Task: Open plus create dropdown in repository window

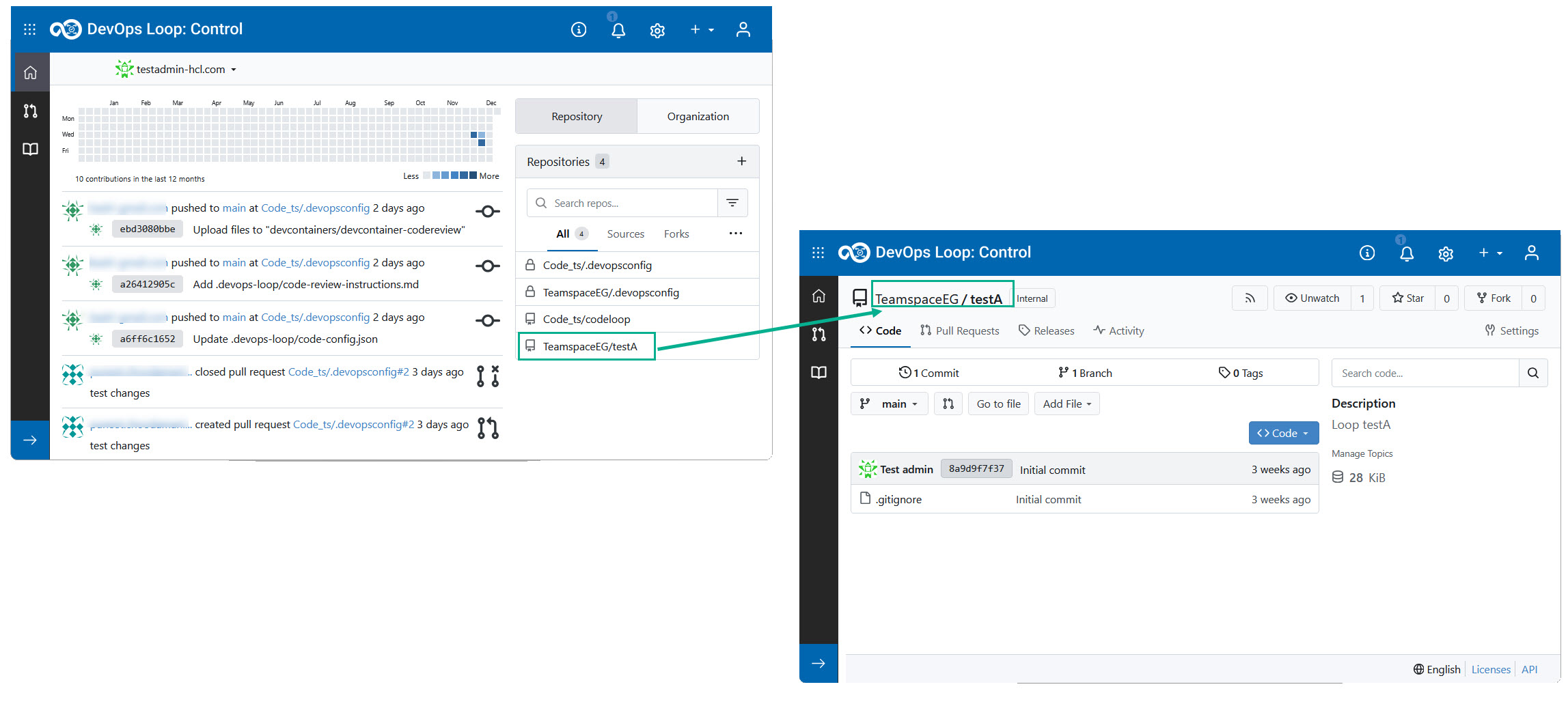Action: click(x=1490, y=253)
